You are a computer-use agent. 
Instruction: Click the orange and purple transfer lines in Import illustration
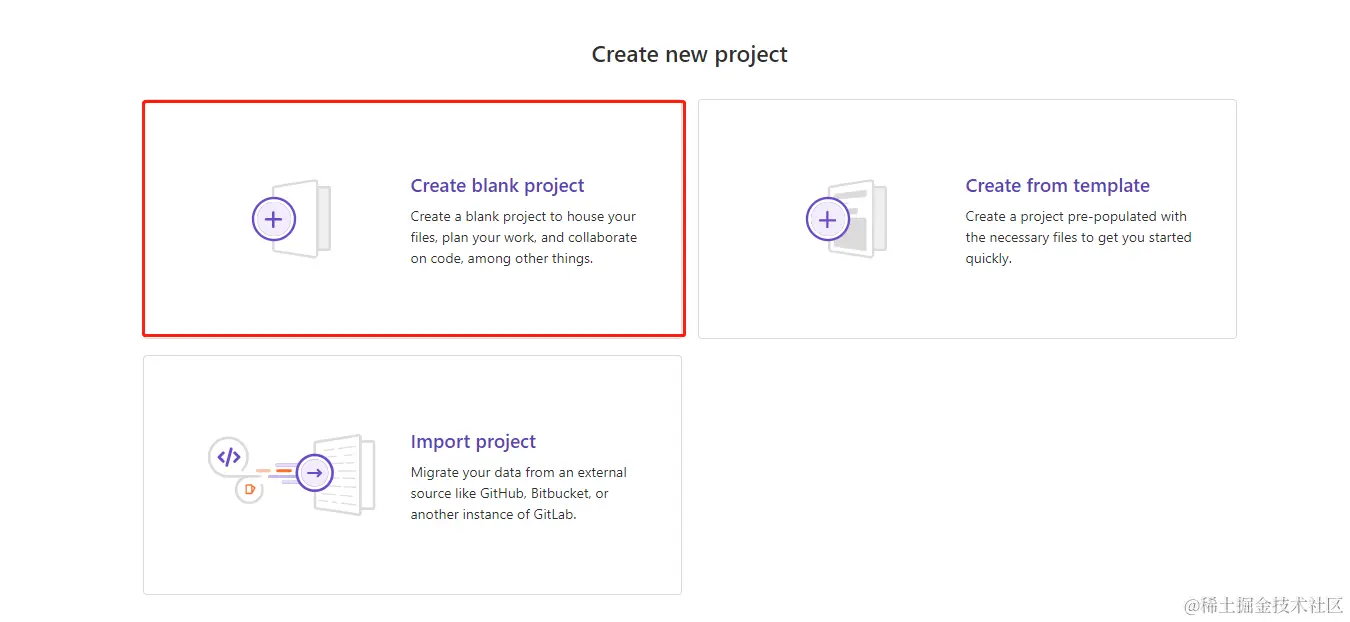click(277, 472)
